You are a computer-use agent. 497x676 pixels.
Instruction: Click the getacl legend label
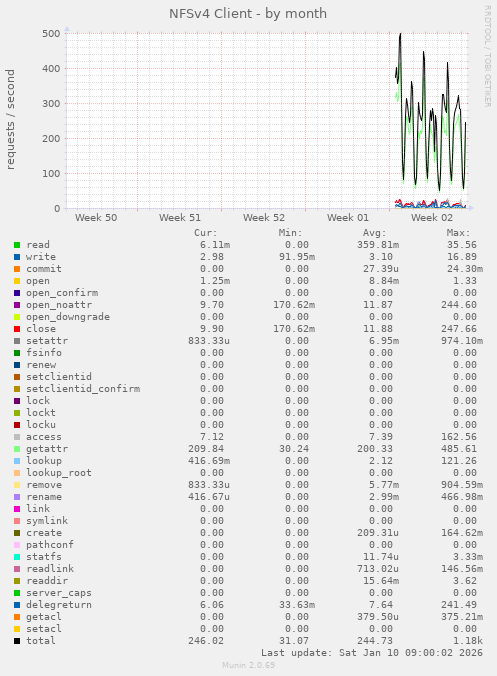[x=44, y=617]
